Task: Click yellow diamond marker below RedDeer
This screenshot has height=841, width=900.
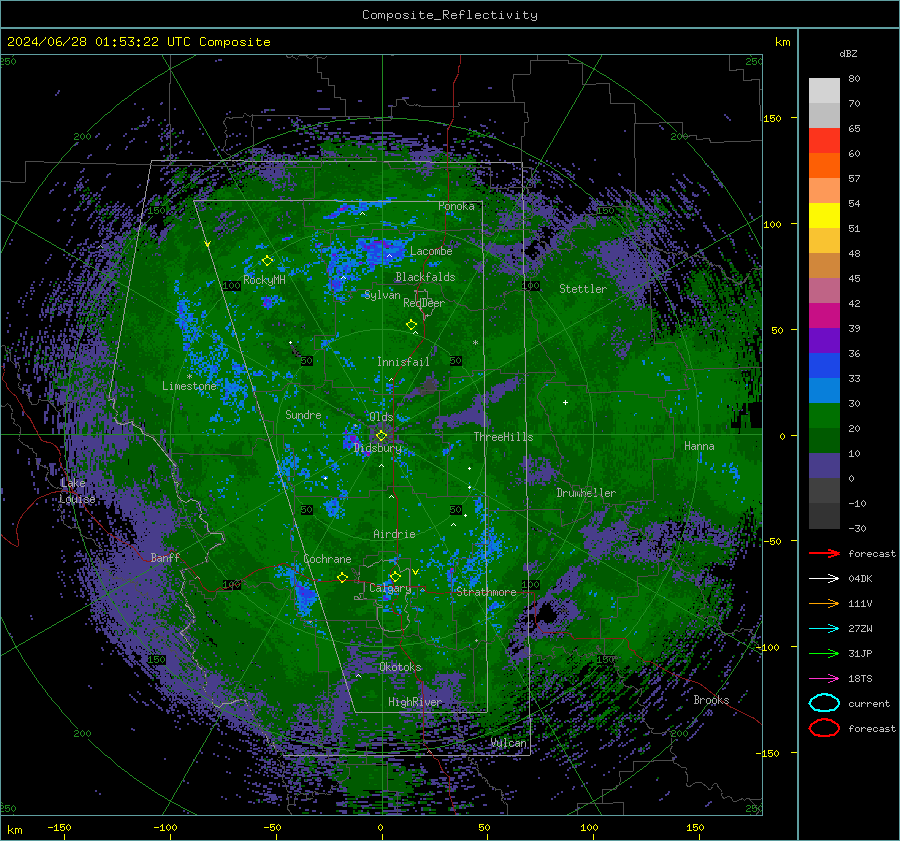Action: pyautogui.click(x=411, y=325)
